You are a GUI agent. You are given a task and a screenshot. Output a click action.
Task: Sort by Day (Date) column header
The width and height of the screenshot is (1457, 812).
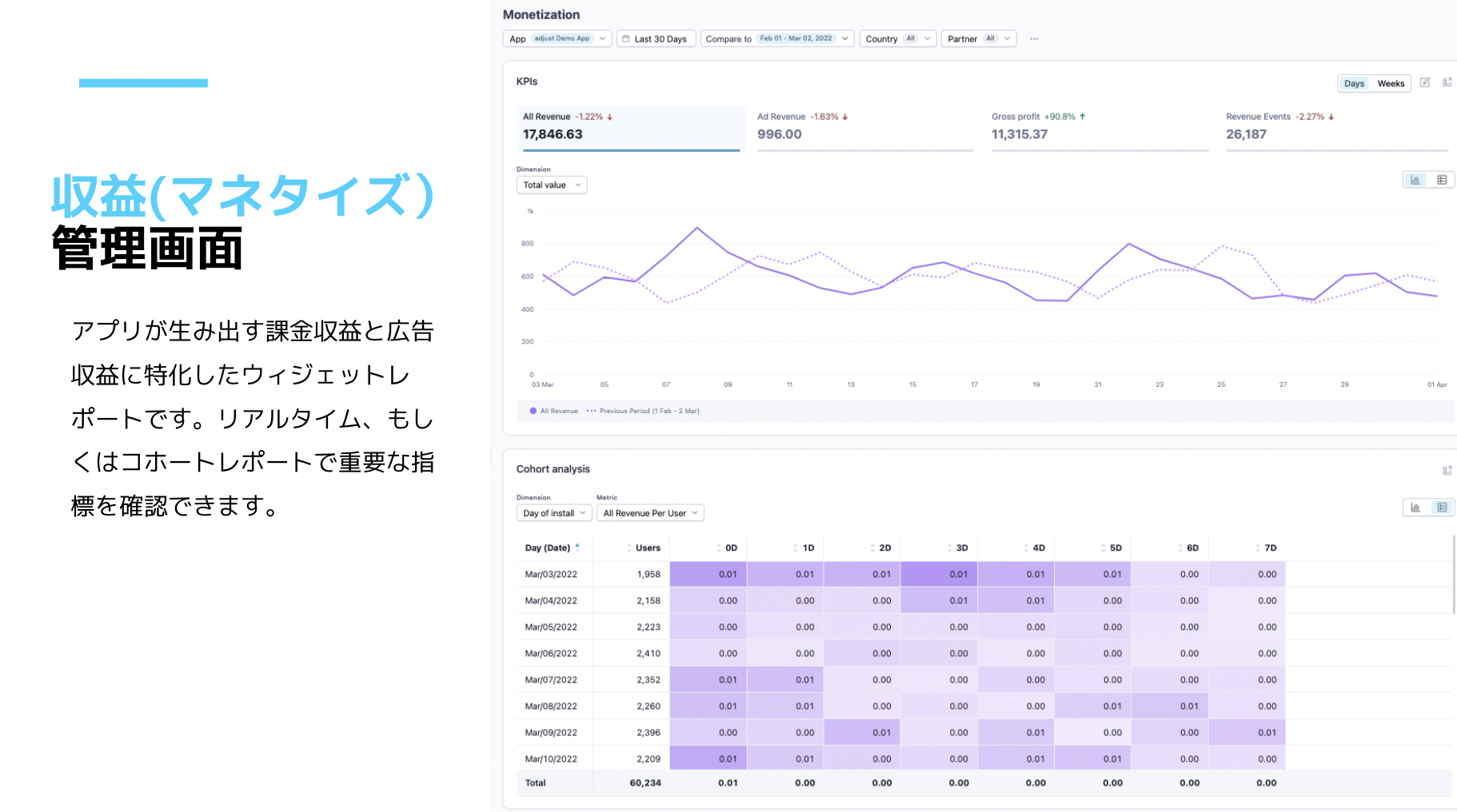(552, 547)
